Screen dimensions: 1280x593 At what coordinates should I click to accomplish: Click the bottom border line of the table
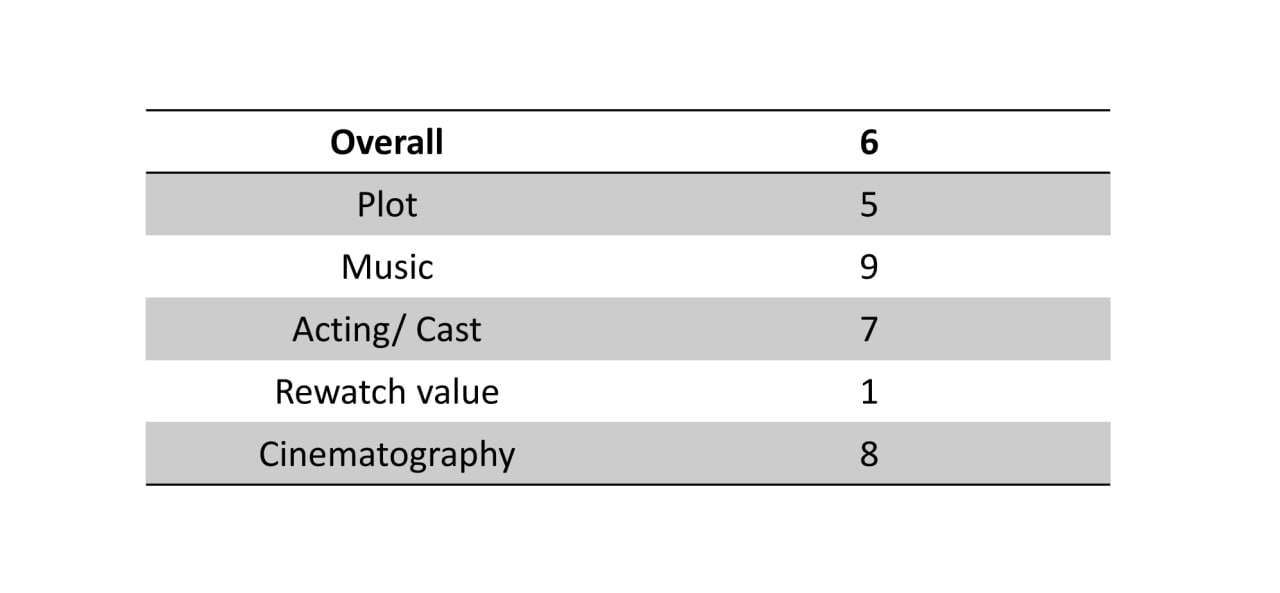[628, 485]
